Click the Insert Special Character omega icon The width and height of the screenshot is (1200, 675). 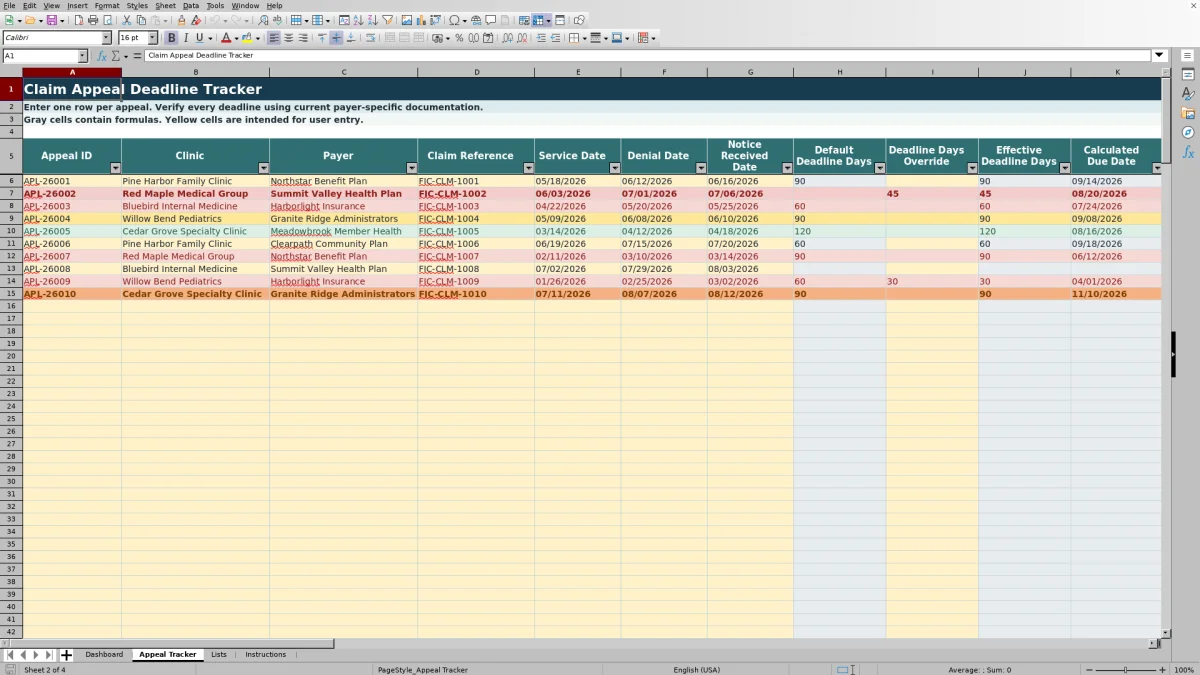455,20
